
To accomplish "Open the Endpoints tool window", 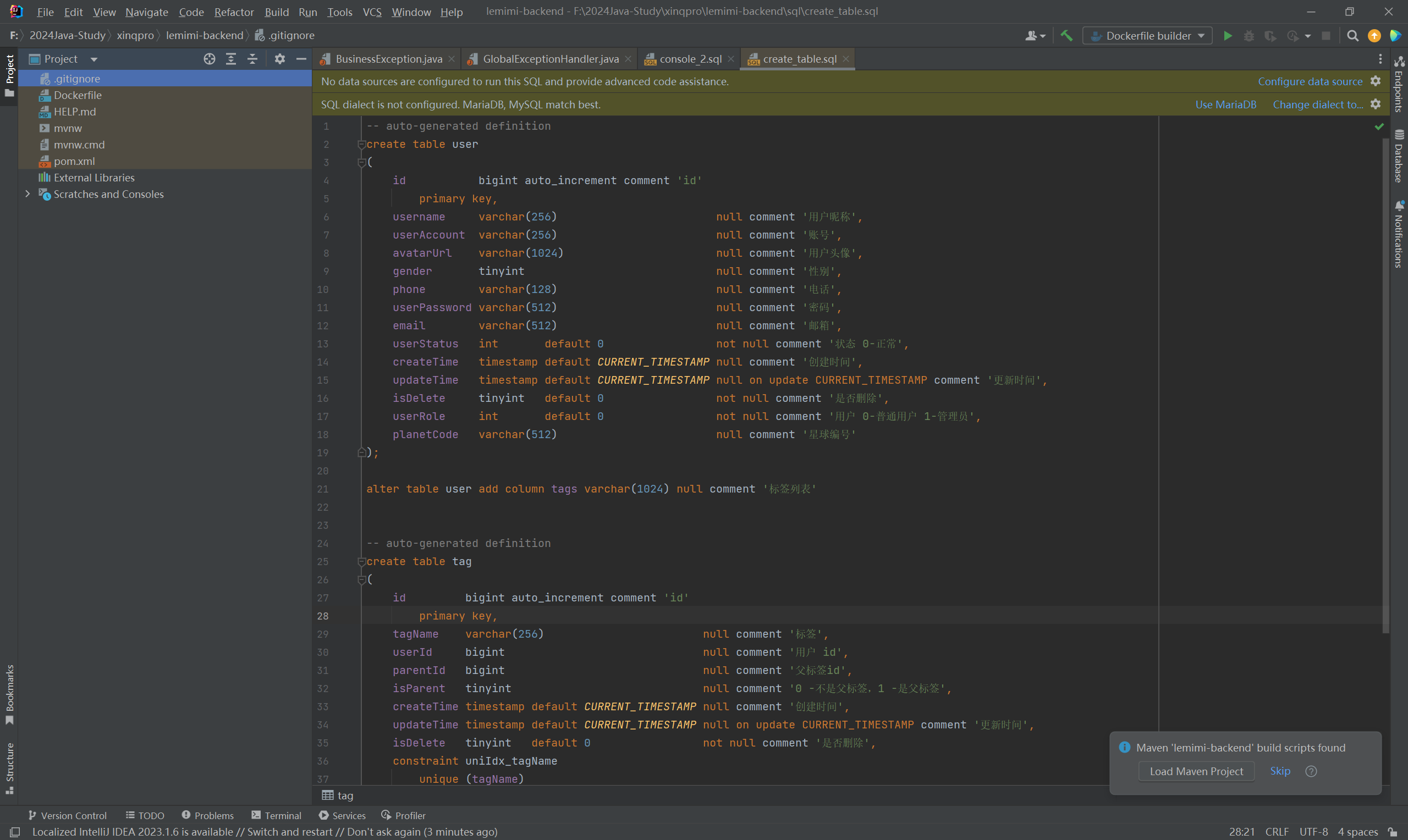I will pyautogui.click(x=1399, y=84).
